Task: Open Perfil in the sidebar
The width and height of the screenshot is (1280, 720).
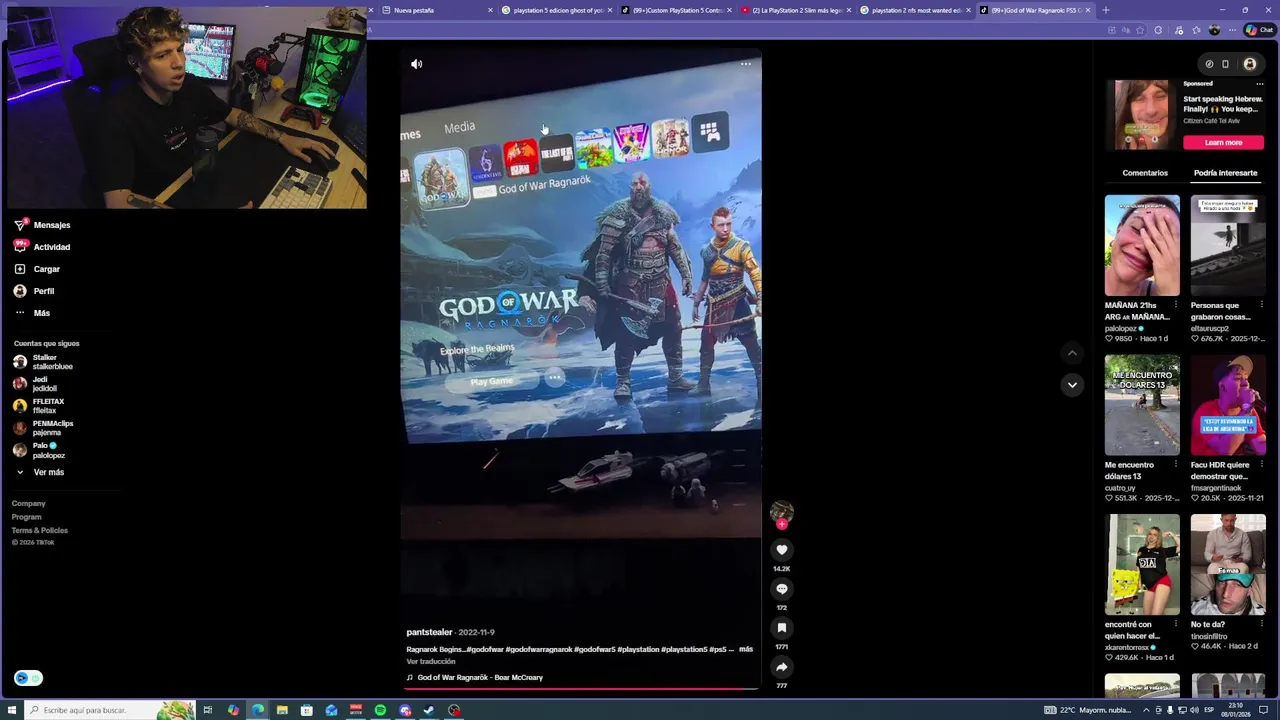Action: [x=34, y=291]
